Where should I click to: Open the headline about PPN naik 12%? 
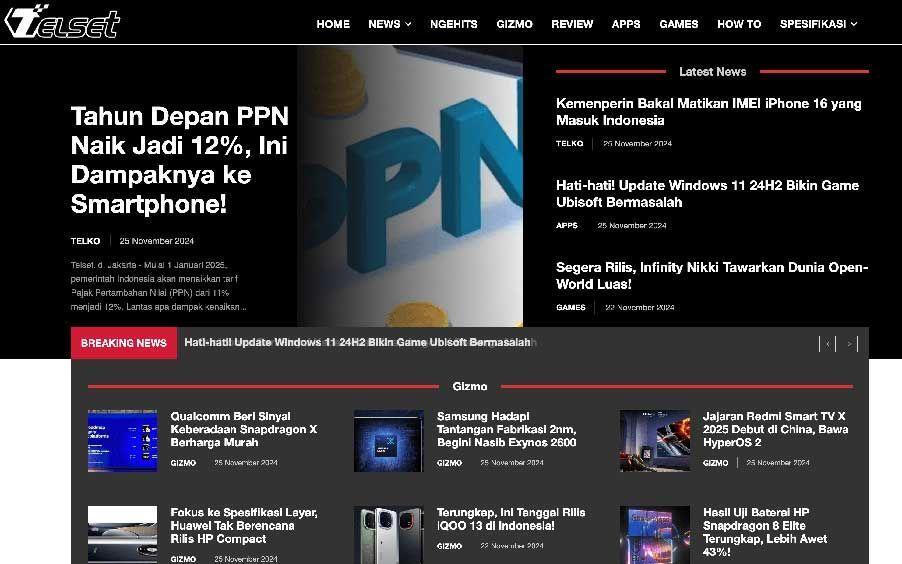pyautogui.click(x=179, y=160)
